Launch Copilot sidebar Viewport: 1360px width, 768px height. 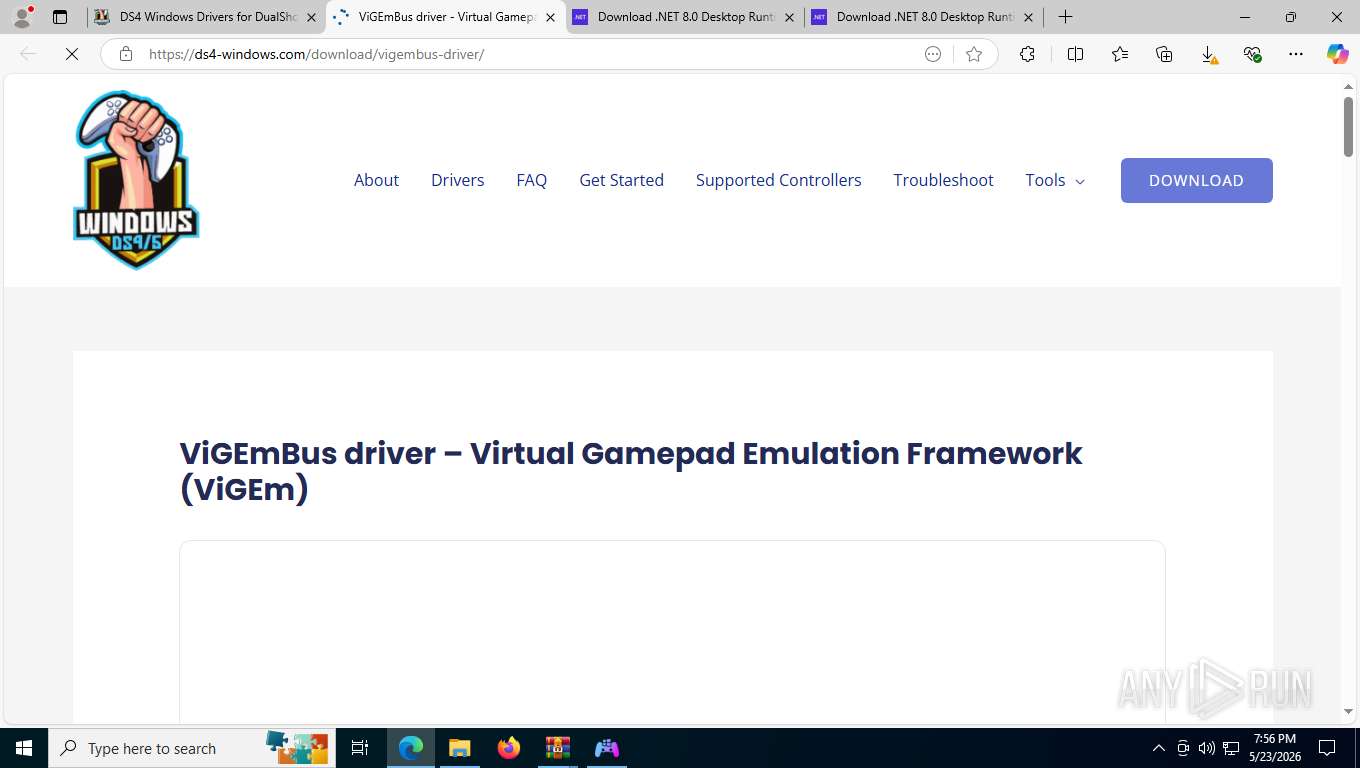[x=1338, y=54]
